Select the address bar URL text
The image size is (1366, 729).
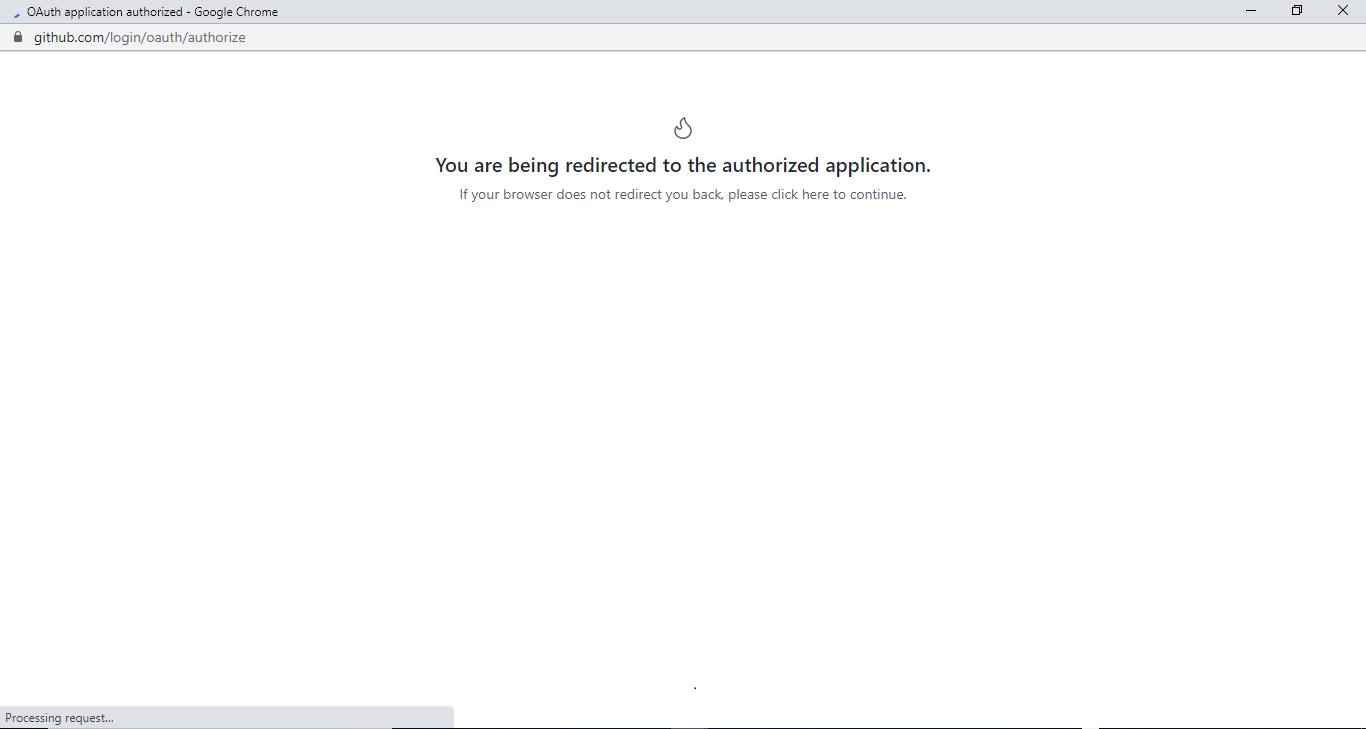pos(140,37)
